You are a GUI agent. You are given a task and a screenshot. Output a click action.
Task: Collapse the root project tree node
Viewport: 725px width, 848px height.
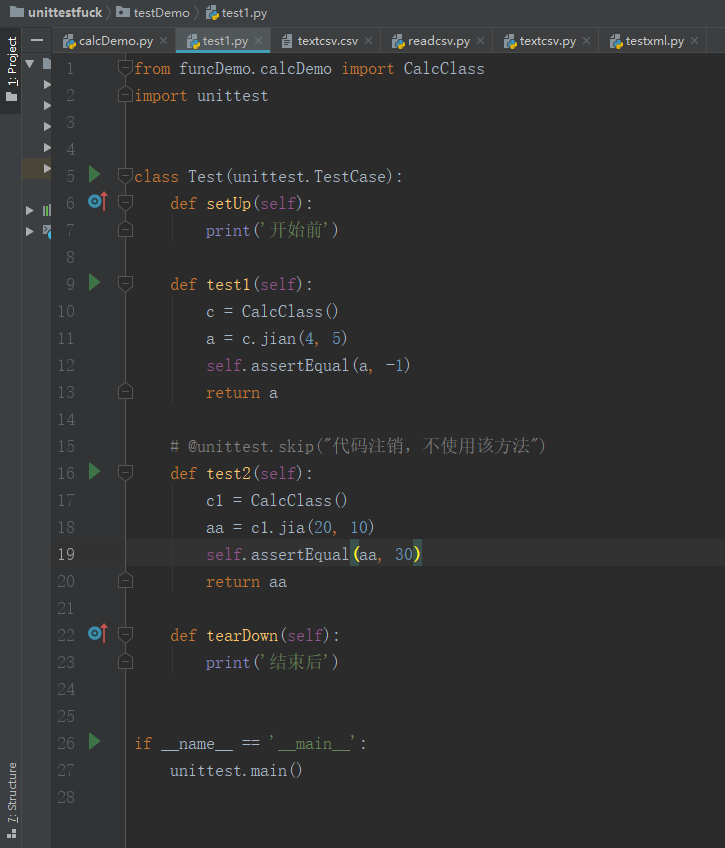pos(30,64)
